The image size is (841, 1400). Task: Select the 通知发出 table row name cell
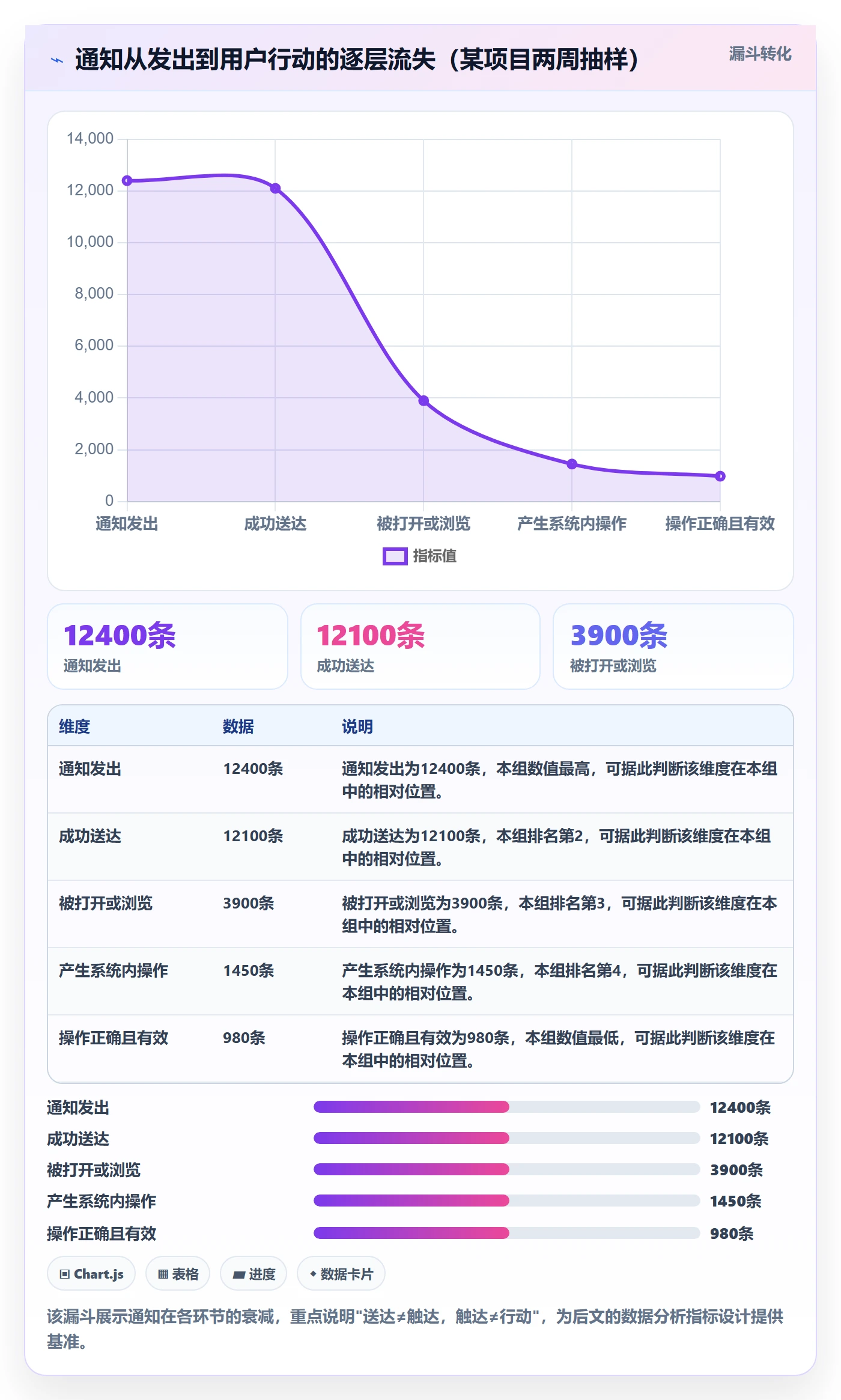(90, 768)
